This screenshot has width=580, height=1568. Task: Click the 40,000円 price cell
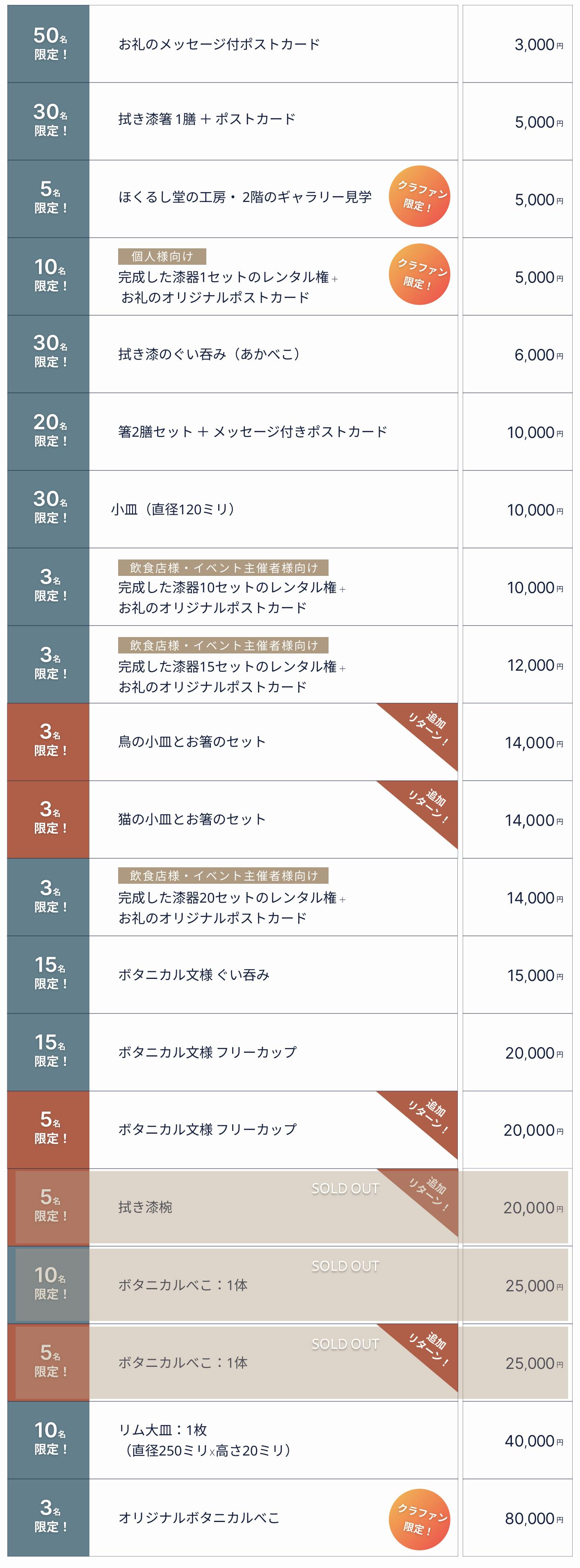pyautogui.click(x=517, y=1441)
